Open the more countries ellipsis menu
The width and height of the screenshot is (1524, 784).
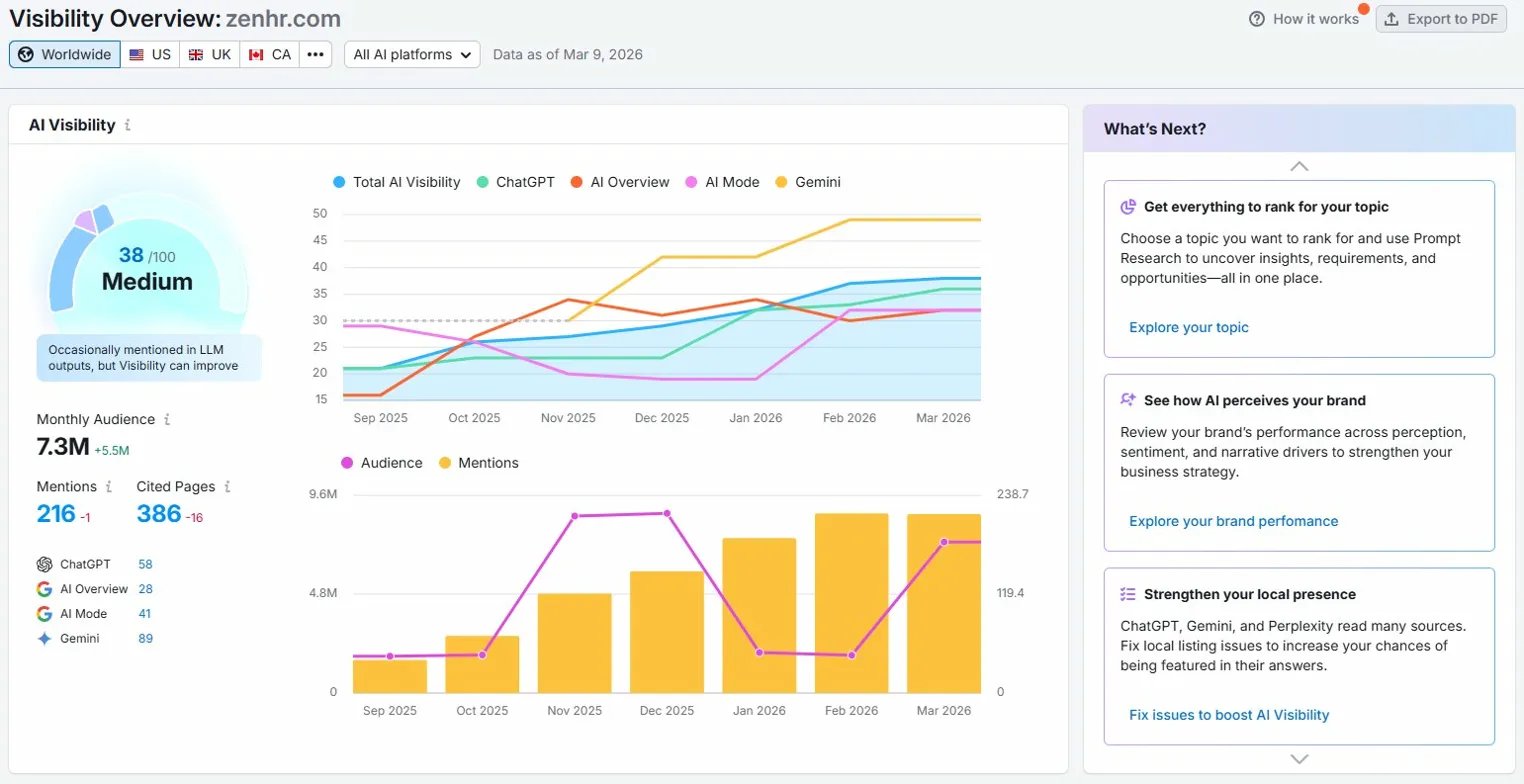click(x=315, y=54)
